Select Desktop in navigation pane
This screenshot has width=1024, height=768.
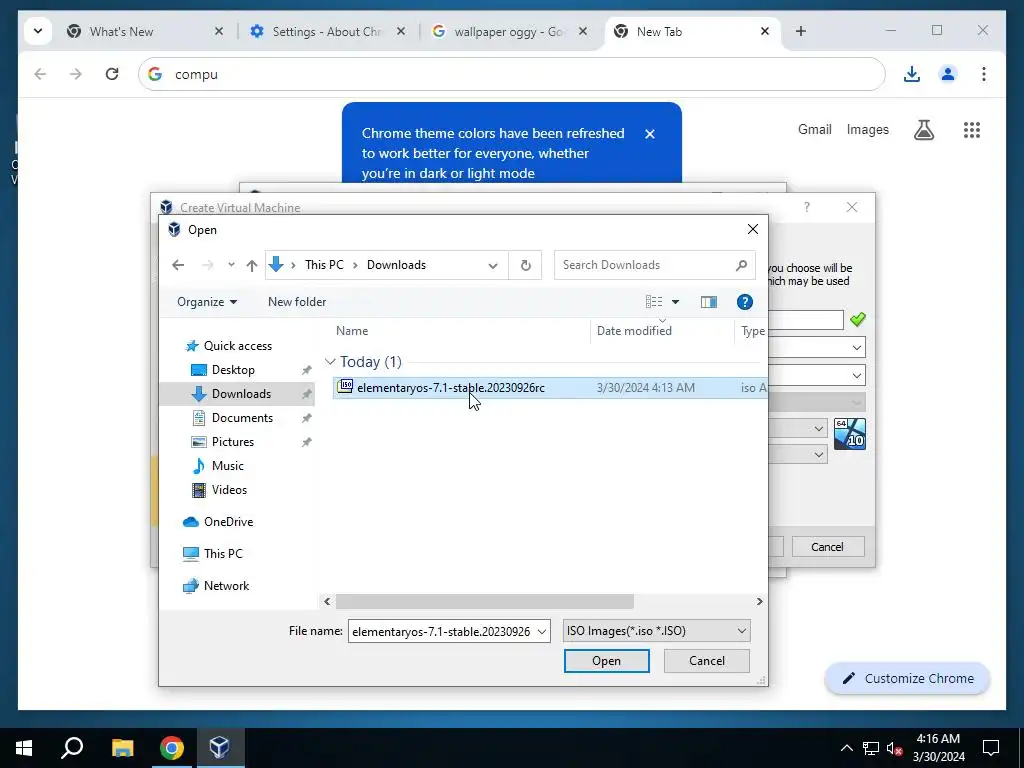click(232, 370)
